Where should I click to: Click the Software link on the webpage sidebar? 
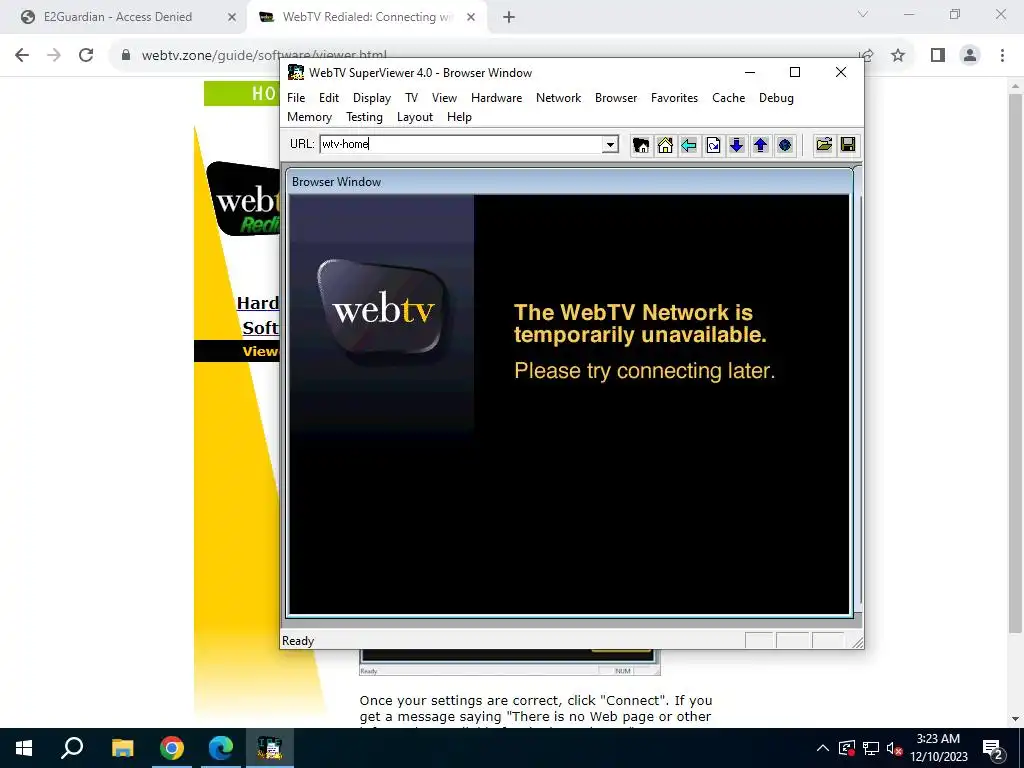(x=260, y=328)
